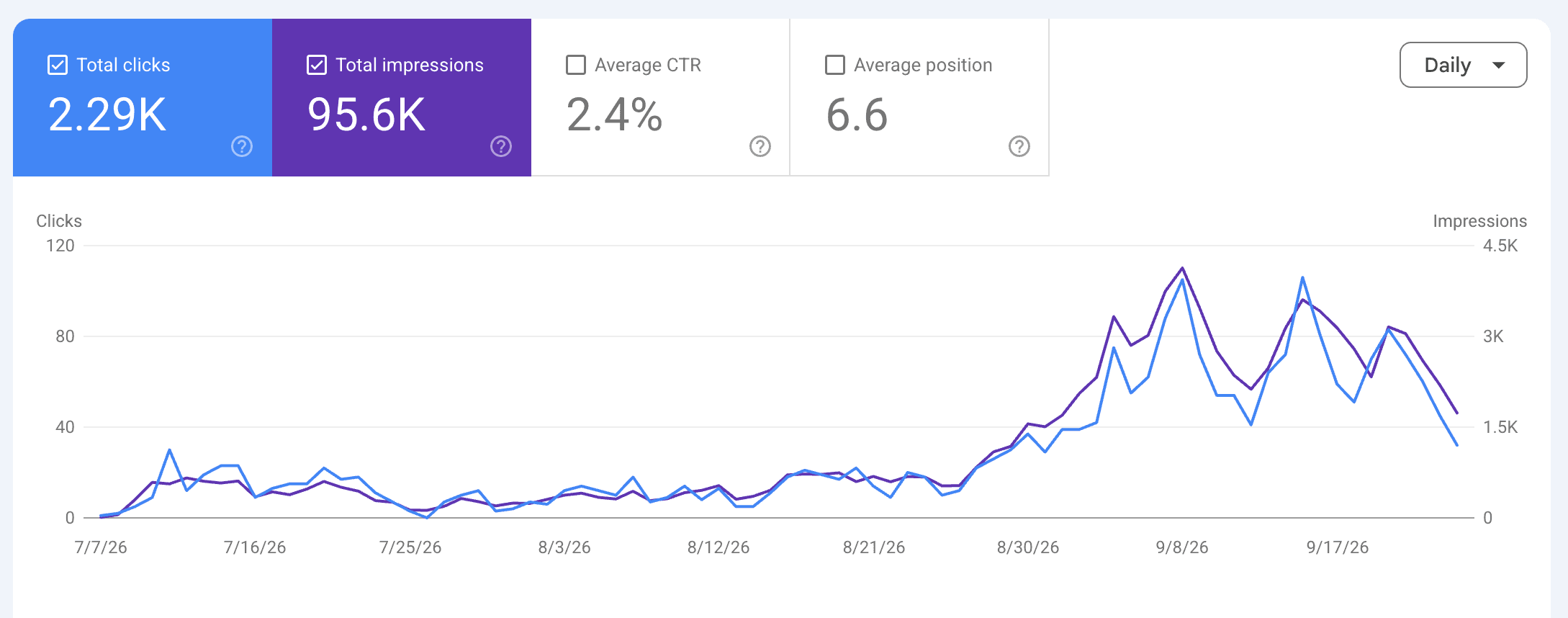This screenshot has height=618, width=1568.
Task: Open help icon on Total clicks card
Action: 242,146
